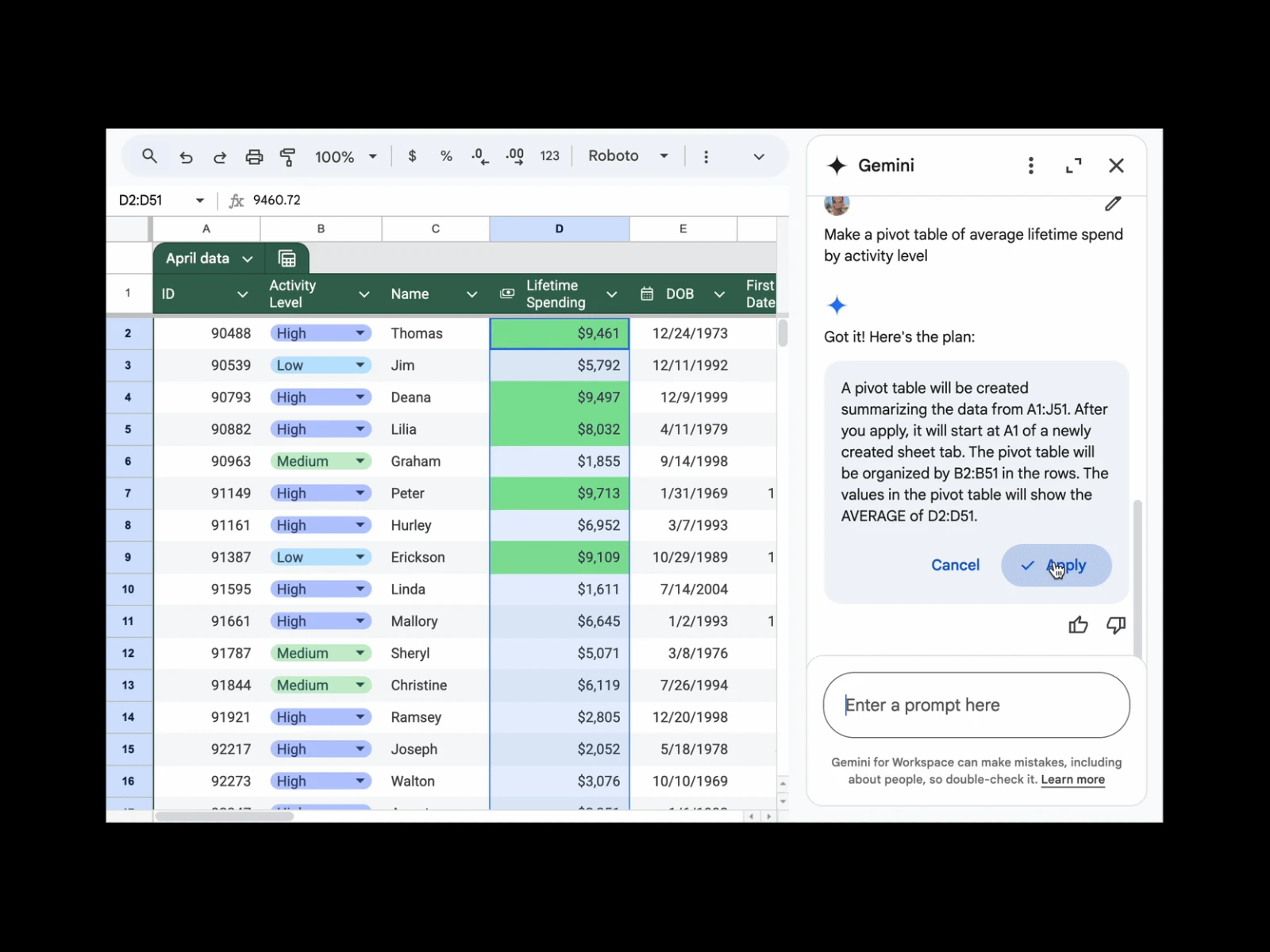Click the scroll left arrow at sheet bottom
Screen dimensions: 1270x952
coord(752,816)
